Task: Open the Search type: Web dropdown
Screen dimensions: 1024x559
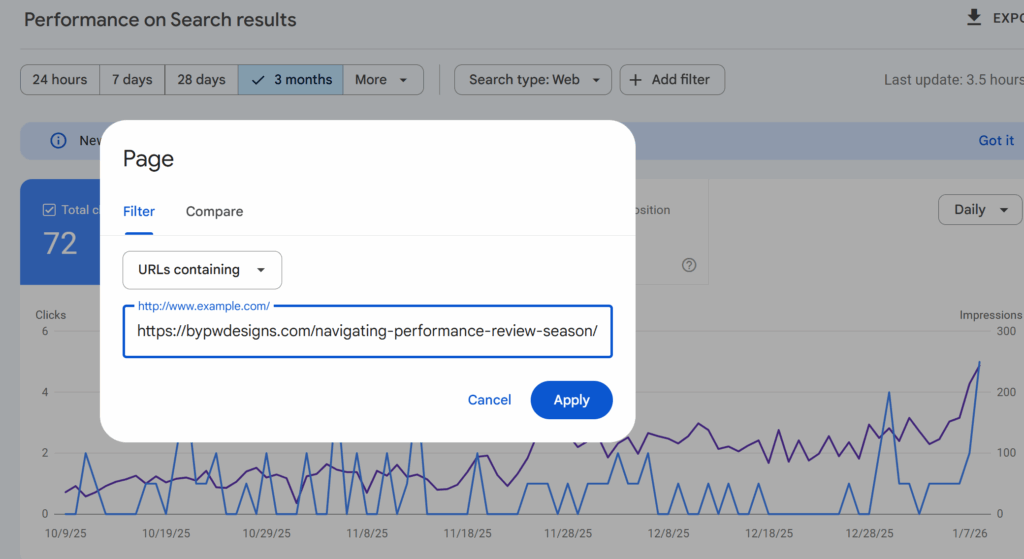Action: click(x=533, y=80)
